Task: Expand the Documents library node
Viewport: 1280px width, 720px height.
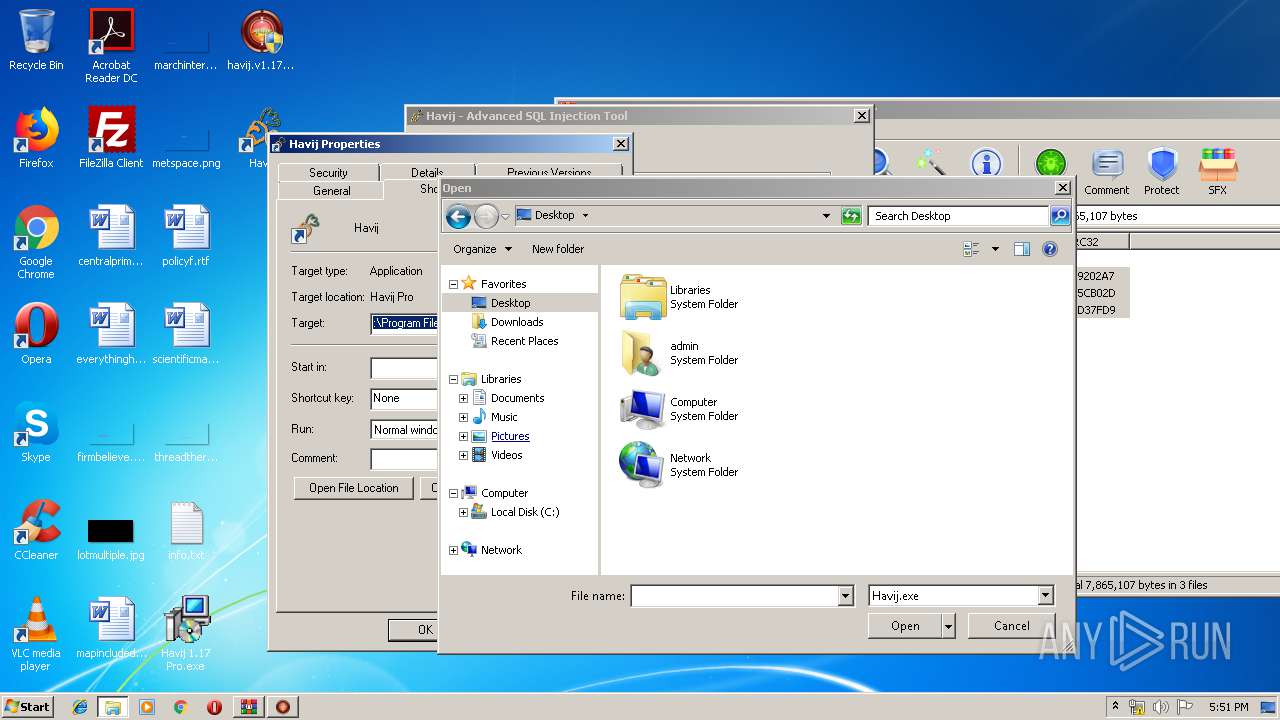Action: 463,398
